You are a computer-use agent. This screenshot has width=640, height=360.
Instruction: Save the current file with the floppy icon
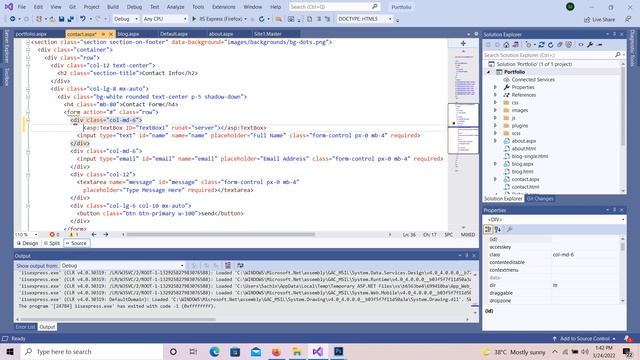(61, 19)
